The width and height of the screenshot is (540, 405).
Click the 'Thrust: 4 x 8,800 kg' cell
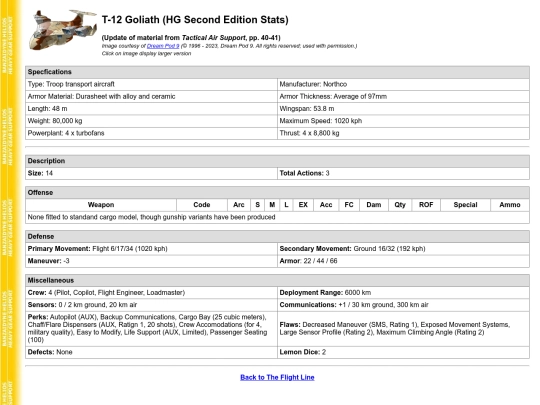pos(403,133)
